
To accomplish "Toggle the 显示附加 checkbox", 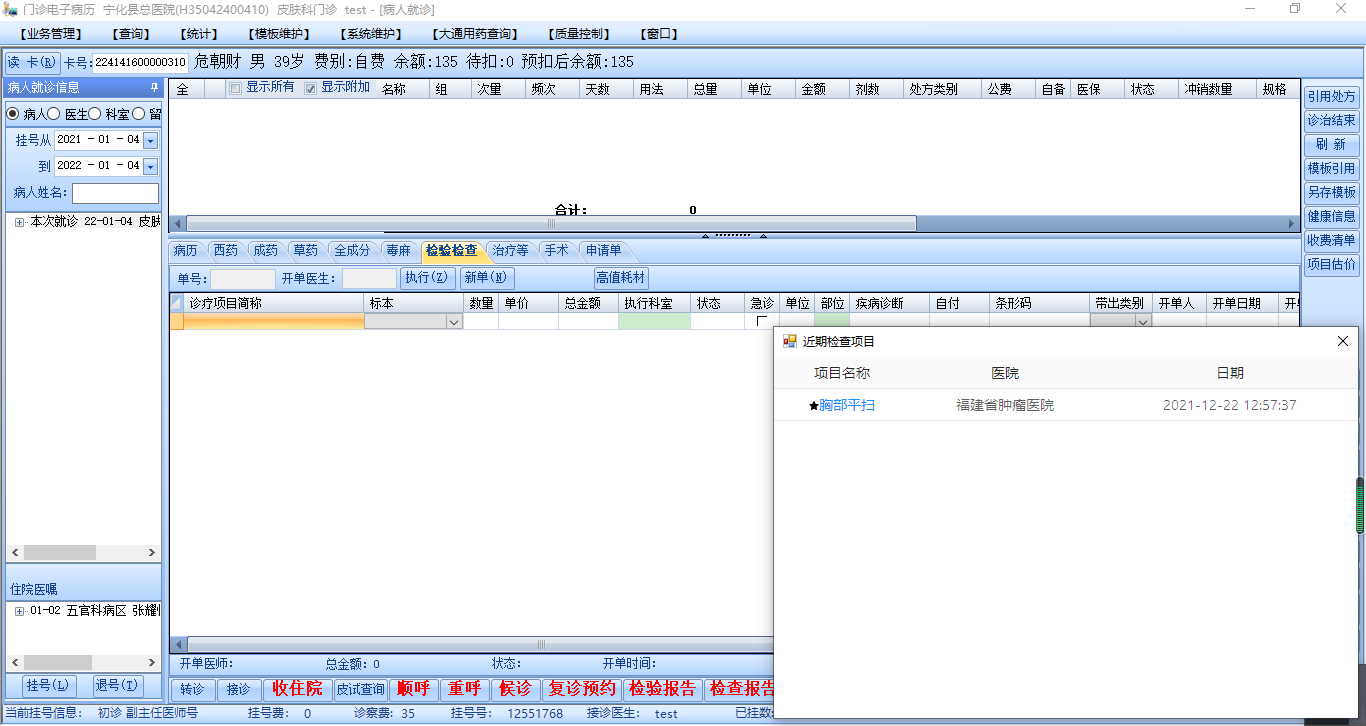I will 311,88.
